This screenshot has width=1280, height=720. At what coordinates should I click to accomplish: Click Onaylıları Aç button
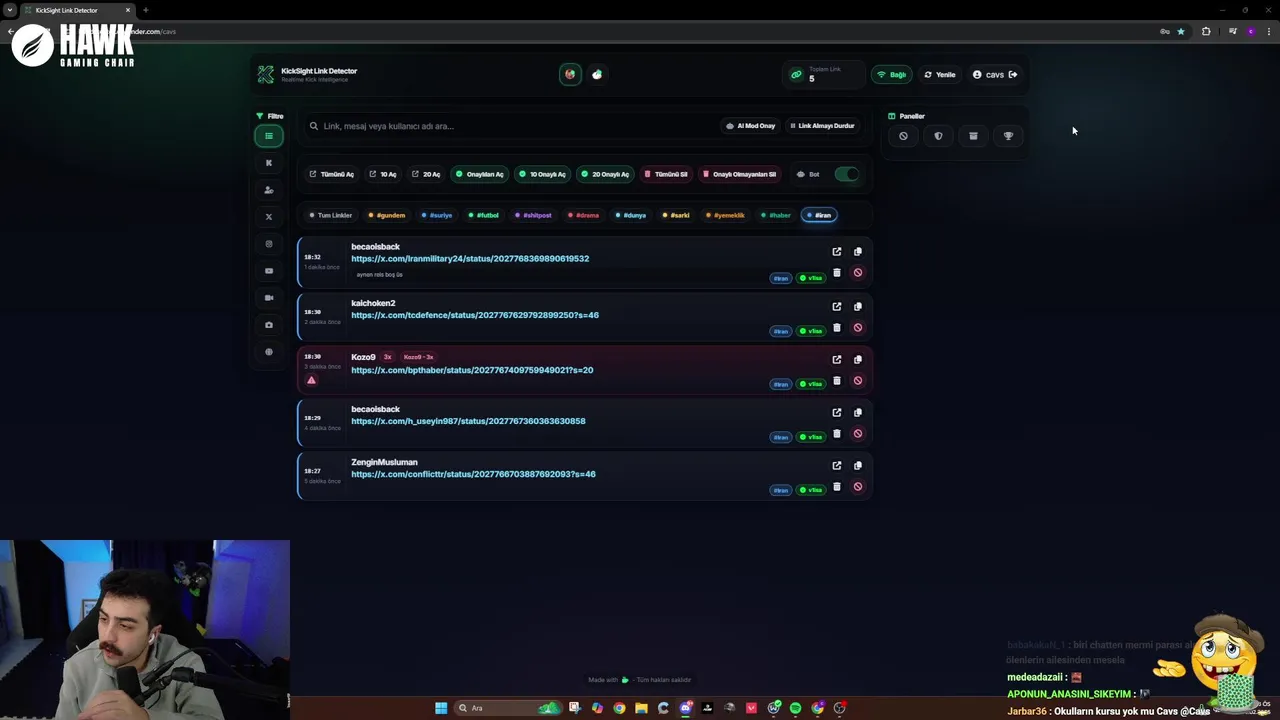click(480, 174)
